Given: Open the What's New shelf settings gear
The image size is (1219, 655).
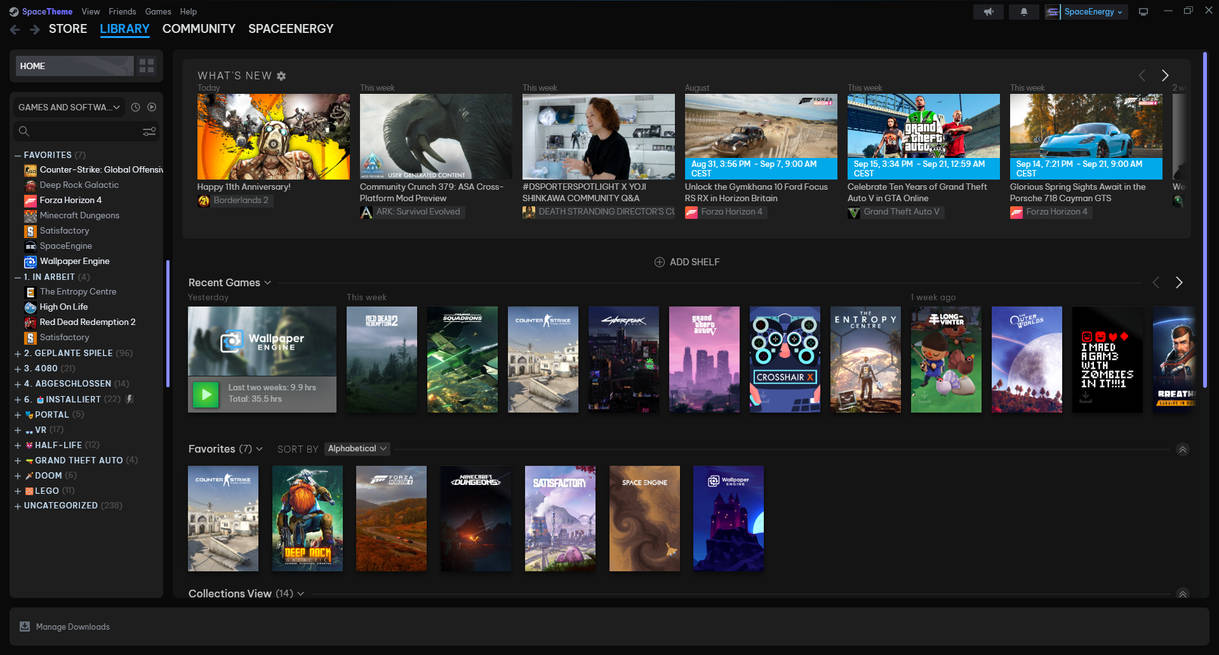Looking at the screenshot, I should coord(280,74).
